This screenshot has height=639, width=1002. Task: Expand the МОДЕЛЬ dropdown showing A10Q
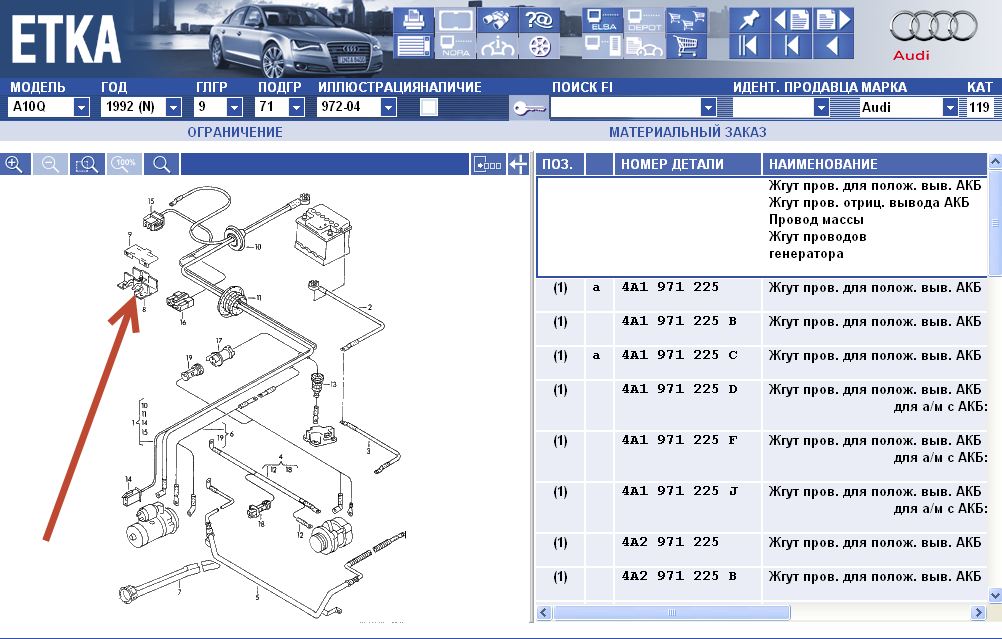coord(80,107)
